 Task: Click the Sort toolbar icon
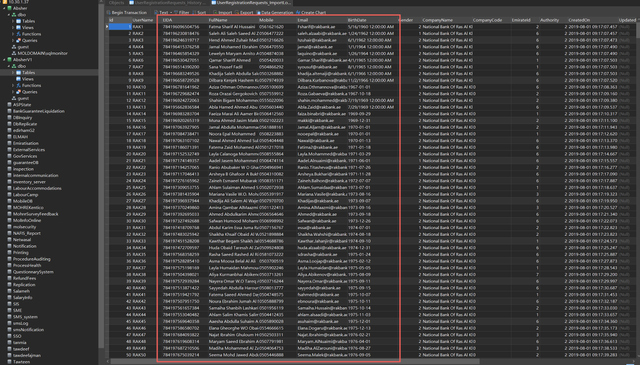pos(194,13)
